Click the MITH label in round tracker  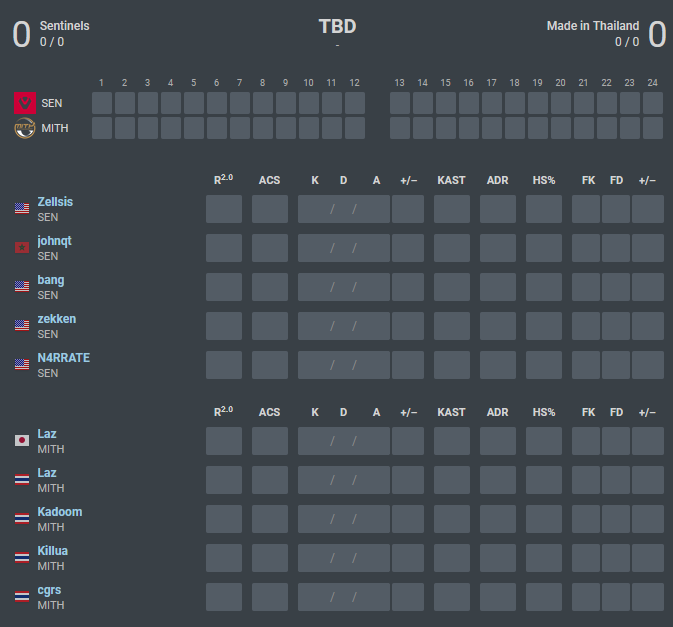click(55, 128)
